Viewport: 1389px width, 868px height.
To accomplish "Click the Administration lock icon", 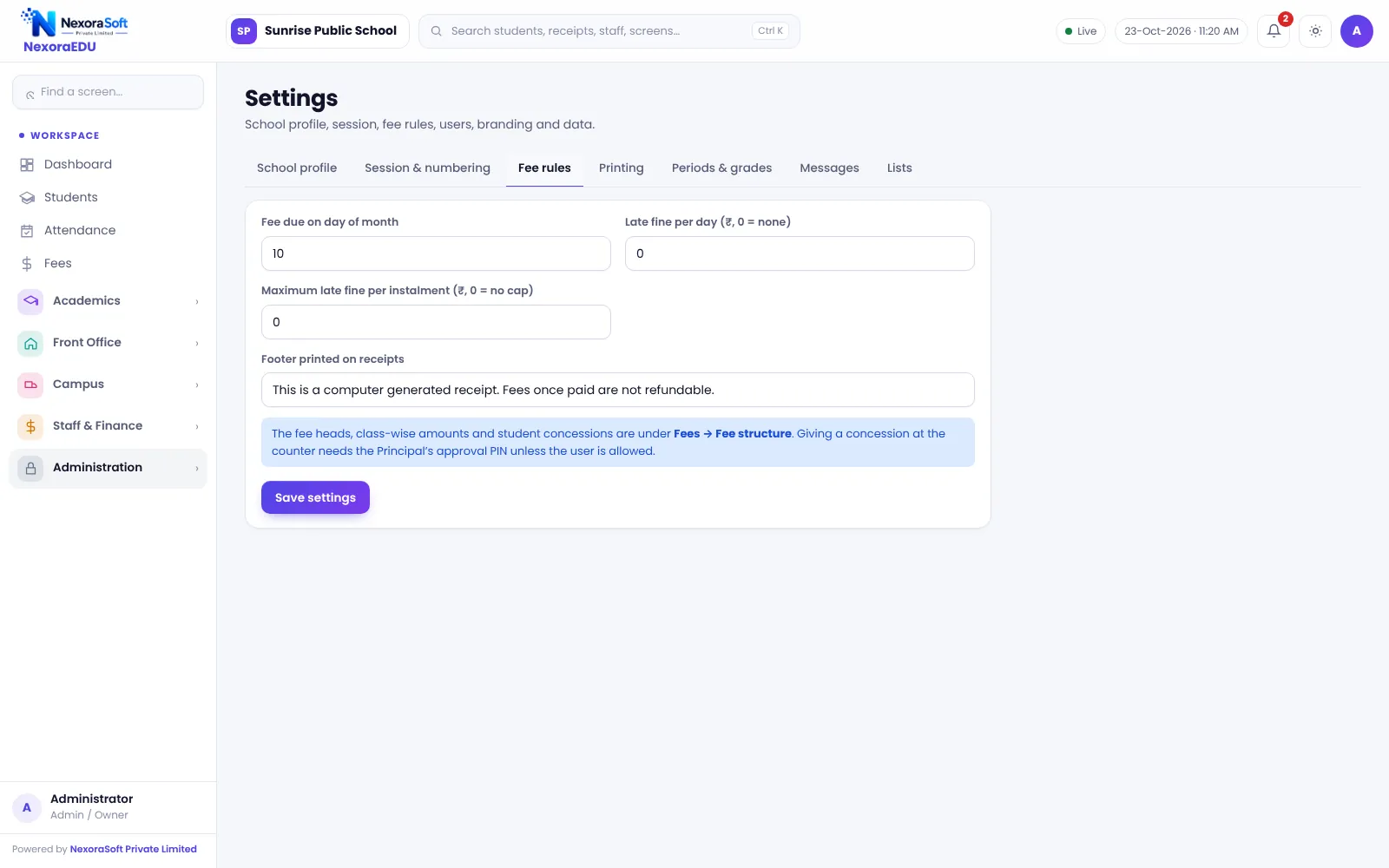I will (x=30, y=468).
